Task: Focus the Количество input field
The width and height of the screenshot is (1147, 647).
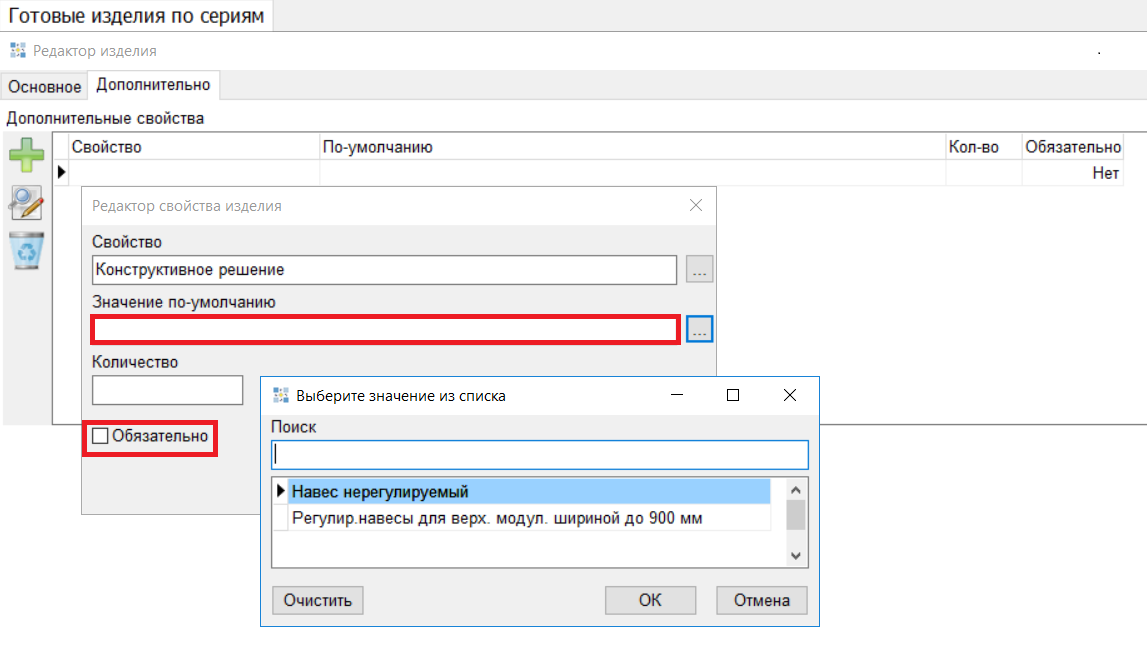Action: pyautogui.click(x=167, y=390)
